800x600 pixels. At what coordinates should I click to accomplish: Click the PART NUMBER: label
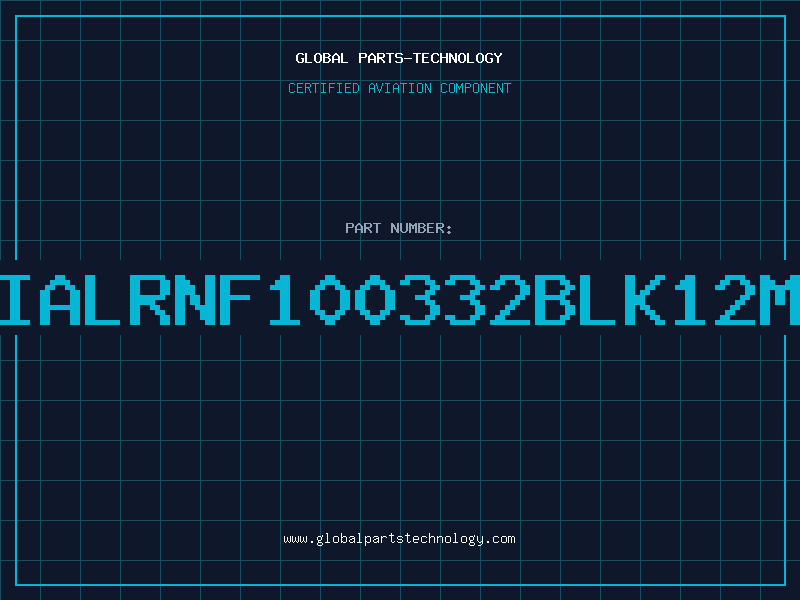coord(399,228)
